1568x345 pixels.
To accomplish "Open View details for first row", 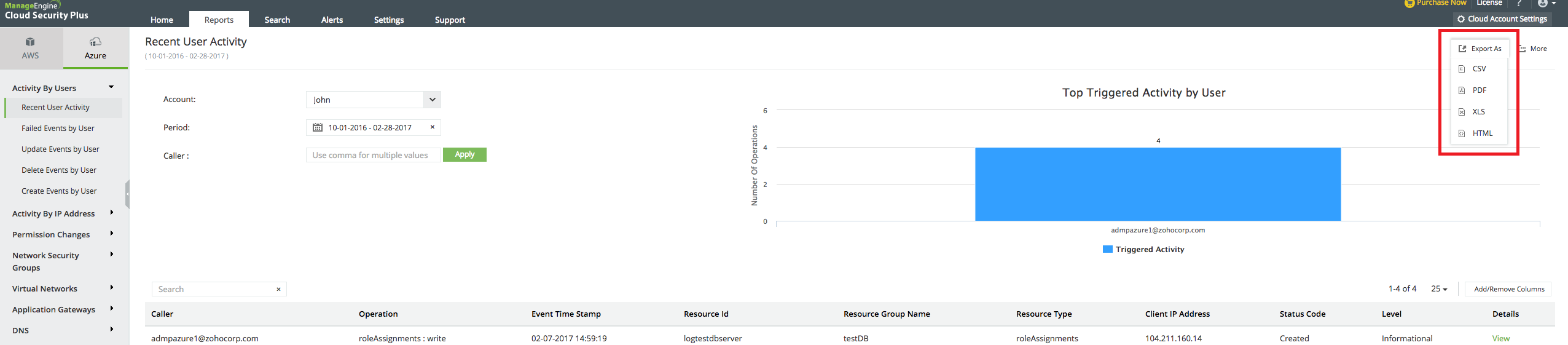I will point(1500,339).
